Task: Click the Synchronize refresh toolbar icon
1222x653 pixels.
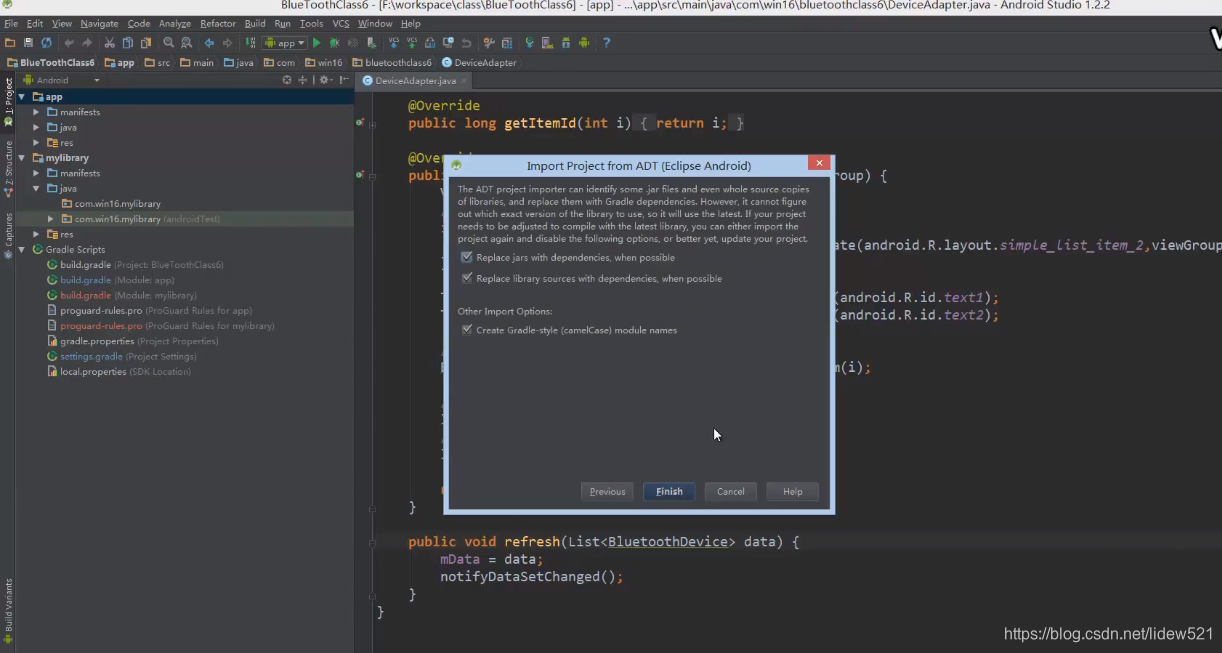Action: (47, 43)
